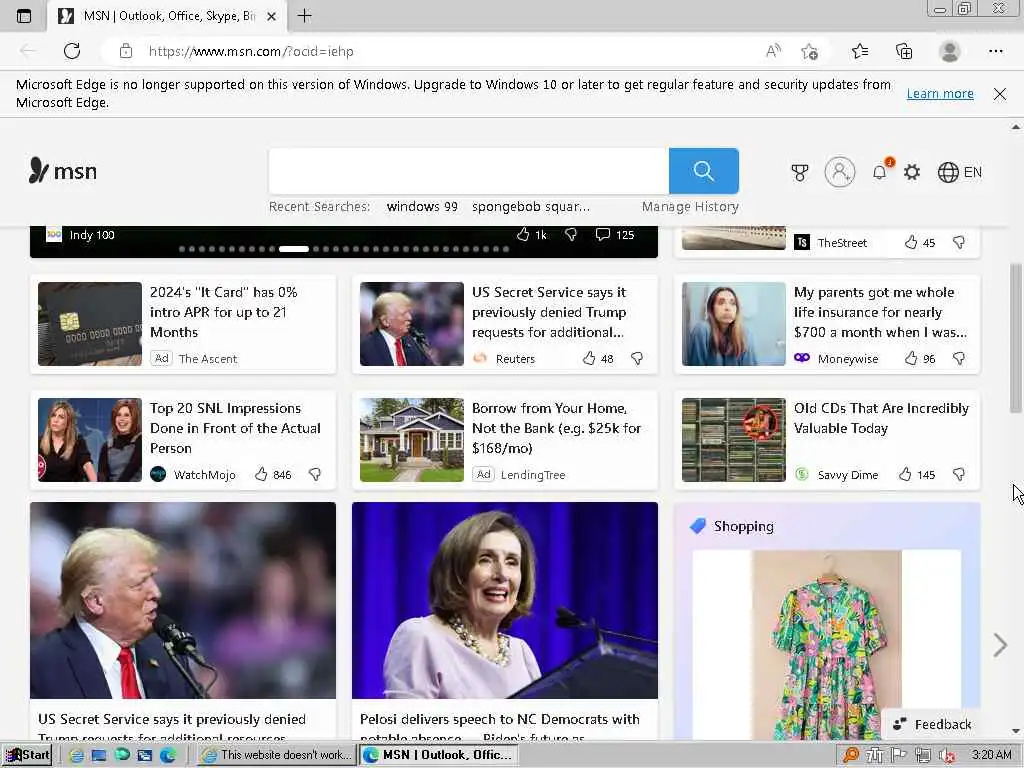Open the Windows Start button
1024x768 pixels.
pyautogui.click(x=27, y=755)
